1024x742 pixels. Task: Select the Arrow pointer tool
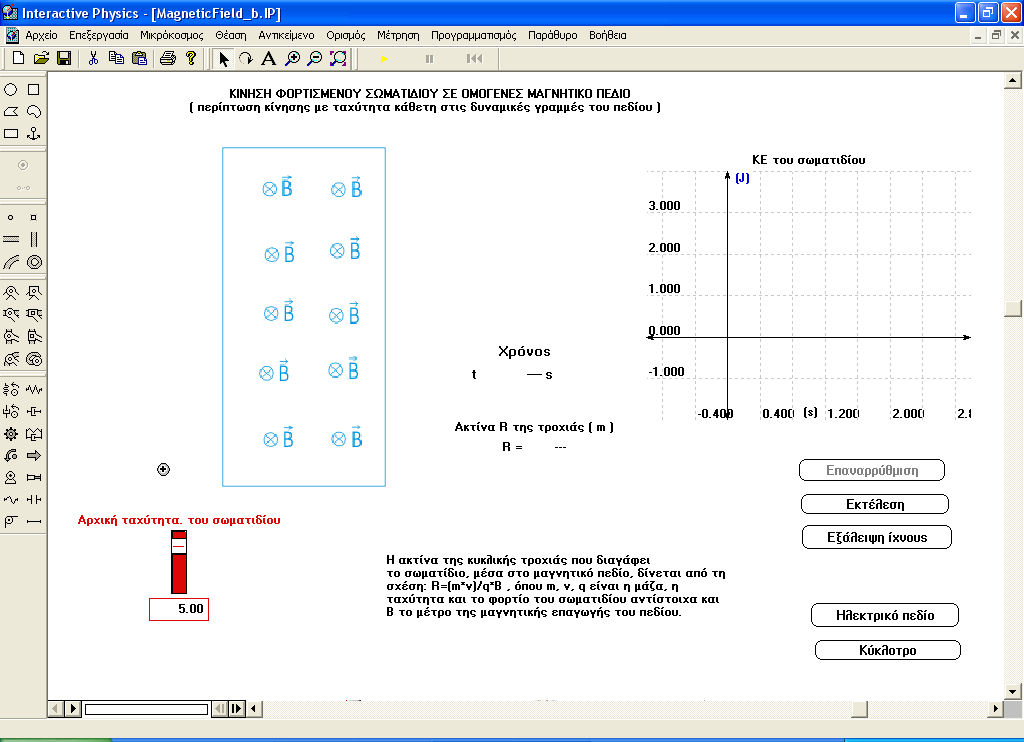pyautogui.click(x=223, y=59)
